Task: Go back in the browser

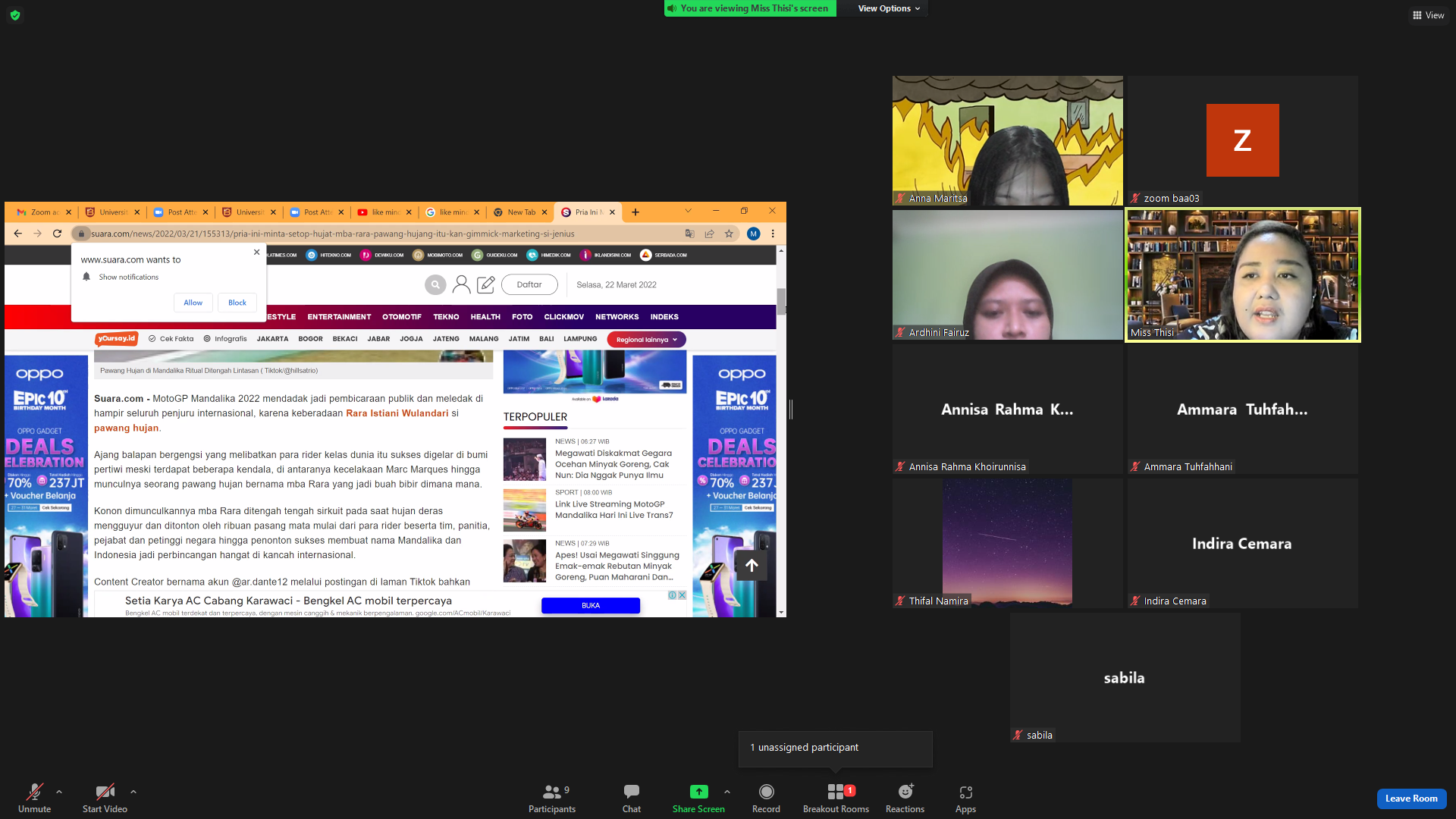Action: pyautogui.click(x=17, y=234)
